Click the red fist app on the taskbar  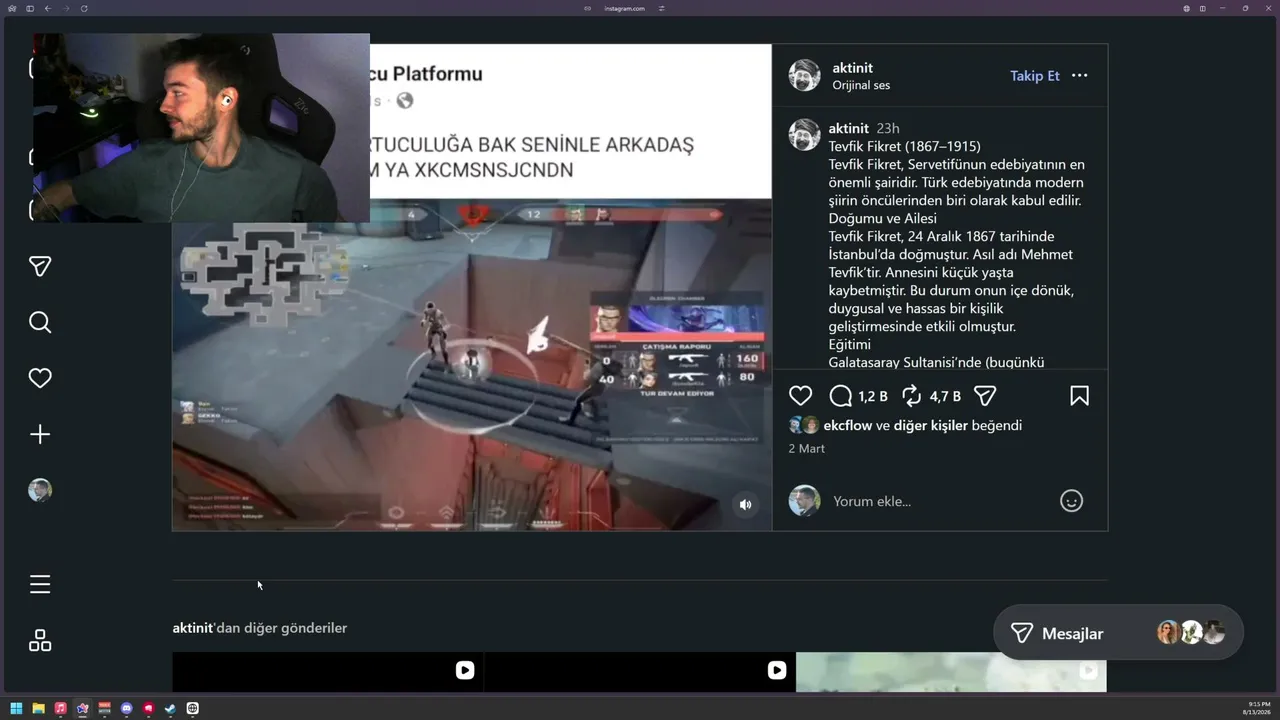(x=148, y=708)
